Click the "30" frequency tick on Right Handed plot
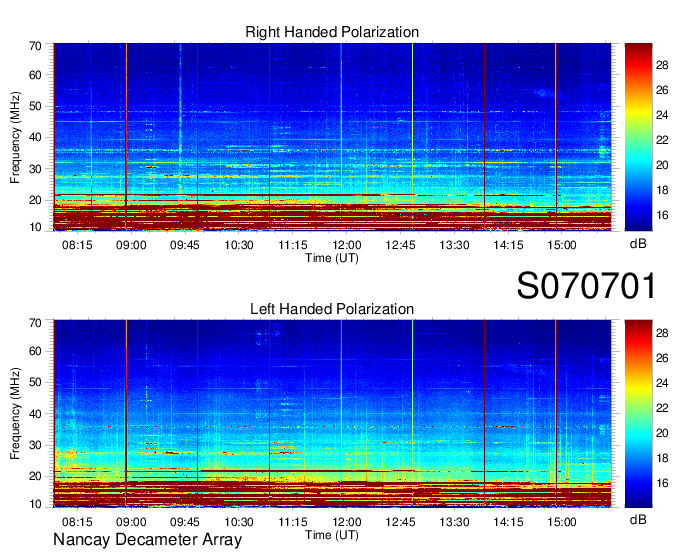Viewport: 680px width, 552px height. coord(35,169)
